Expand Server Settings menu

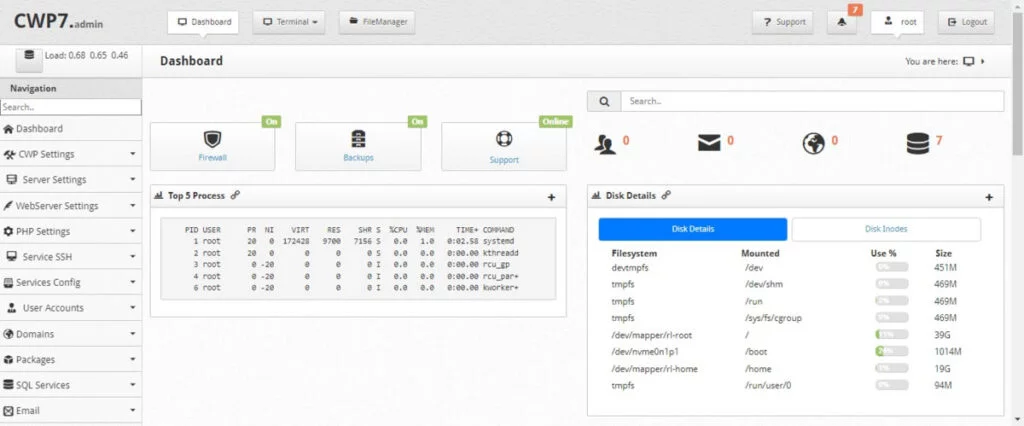pos(71,180)
